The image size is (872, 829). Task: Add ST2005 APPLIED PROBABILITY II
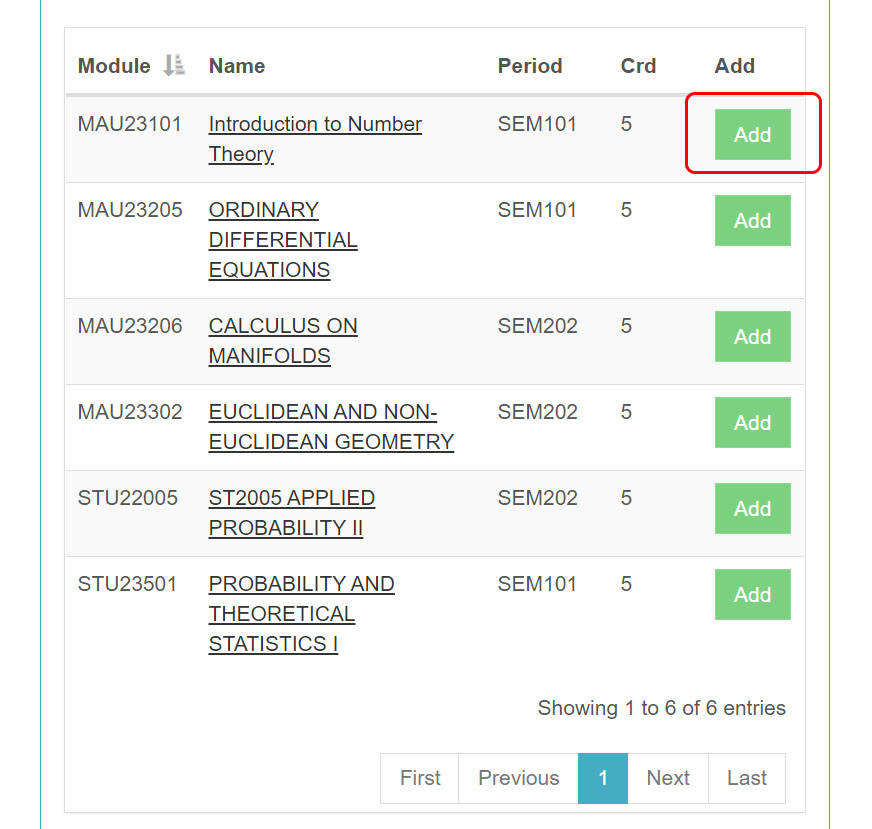[752, 508]
